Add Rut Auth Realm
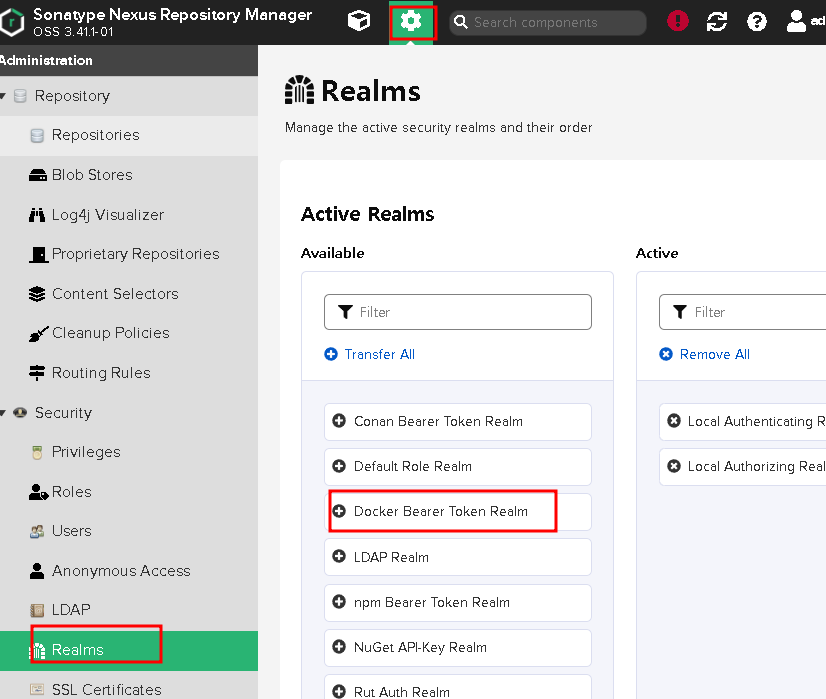The image size is (826, 699). 457,687
